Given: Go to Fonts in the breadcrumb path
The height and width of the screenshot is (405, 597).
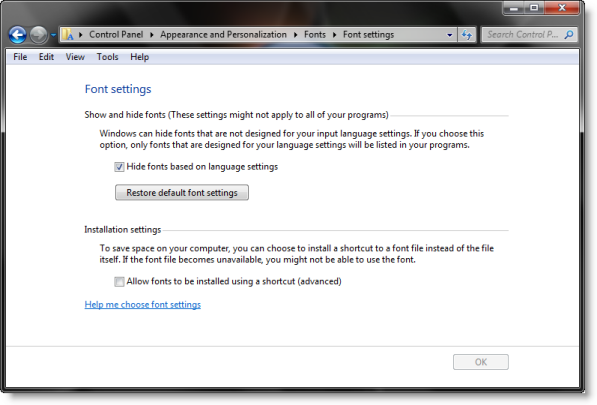Looking at the screenshot, I should (315, 35).
